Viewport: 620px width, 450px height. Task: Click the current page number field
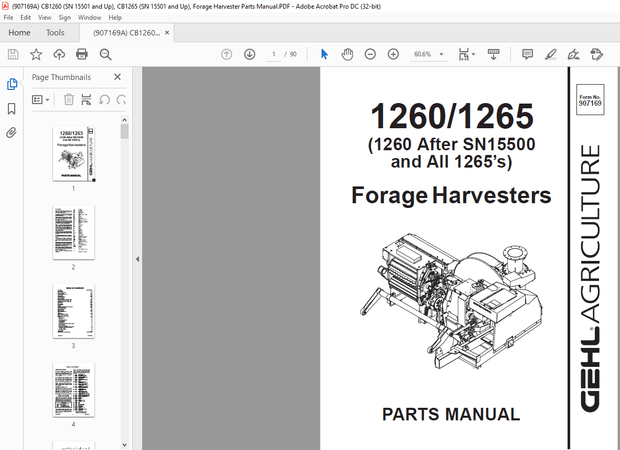274,54
